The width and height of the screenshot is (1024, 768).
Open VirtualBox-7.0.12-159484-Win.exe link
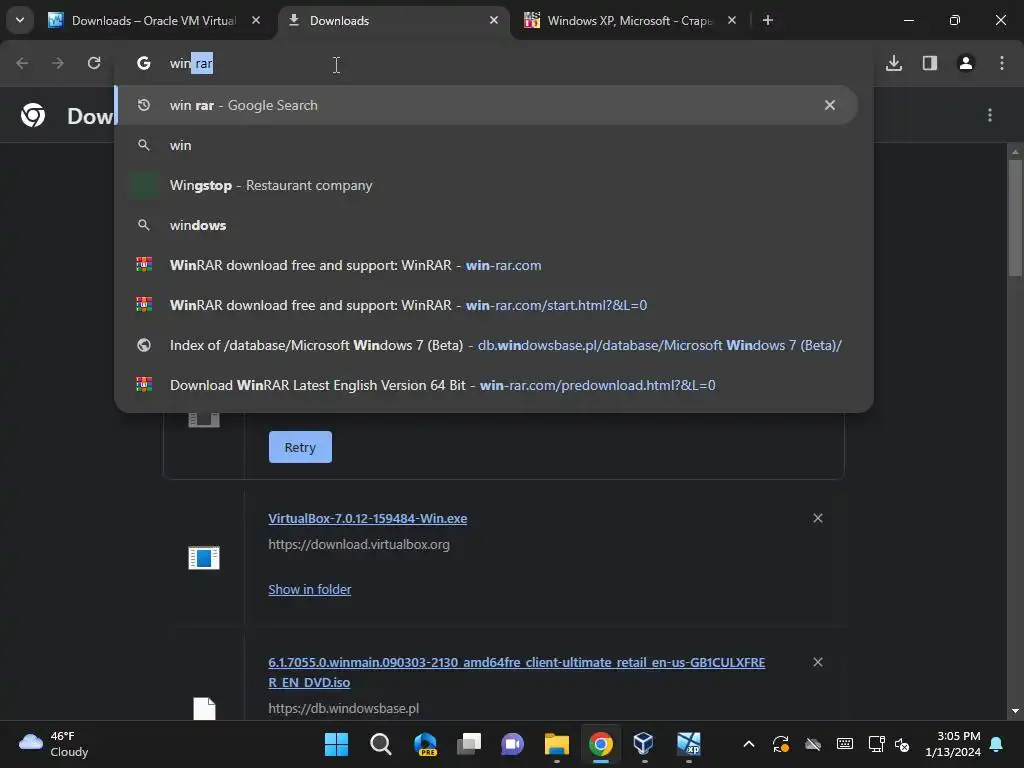(368, 519)
